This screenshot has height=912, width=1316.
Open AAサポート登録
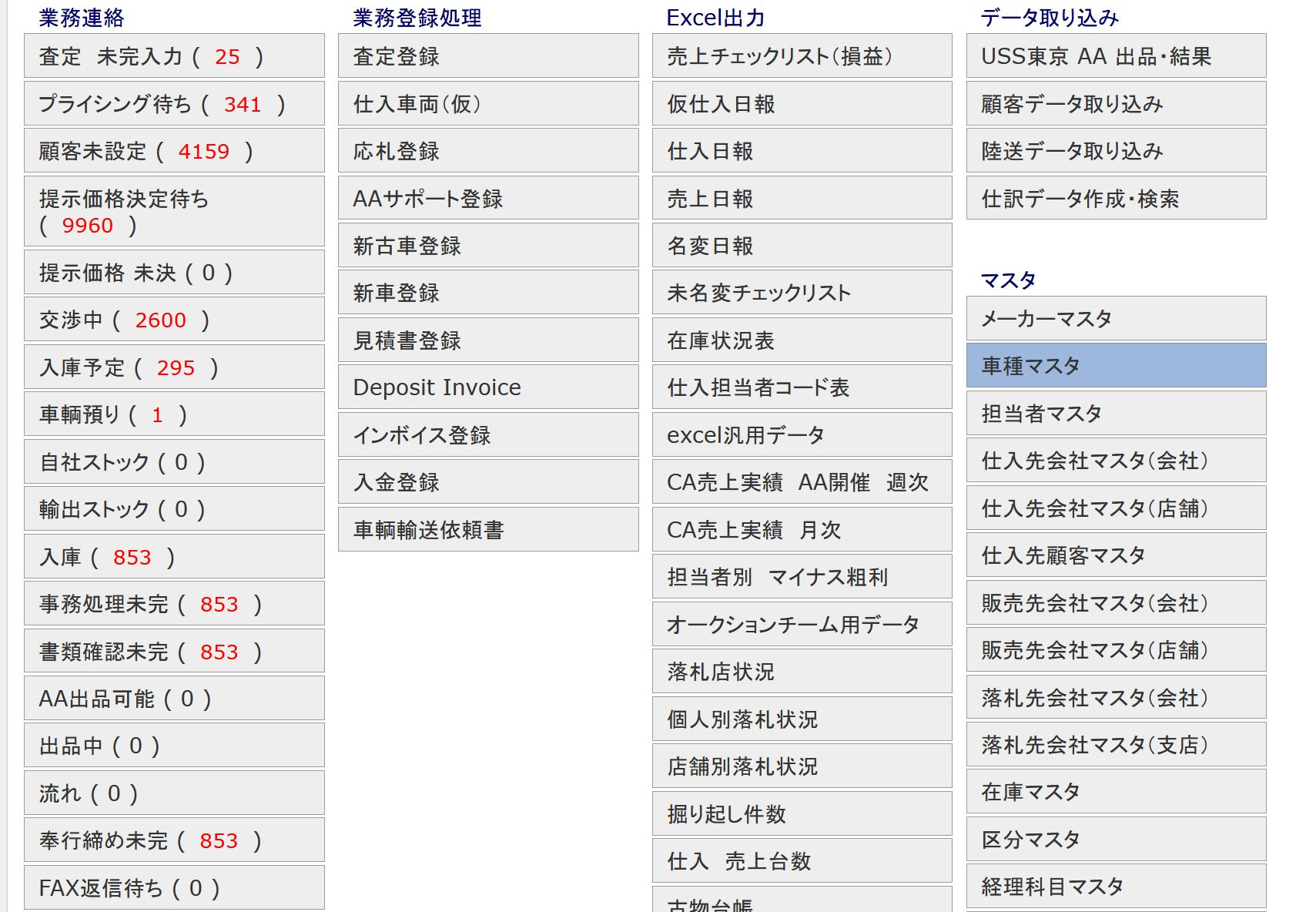click(487, 198)
